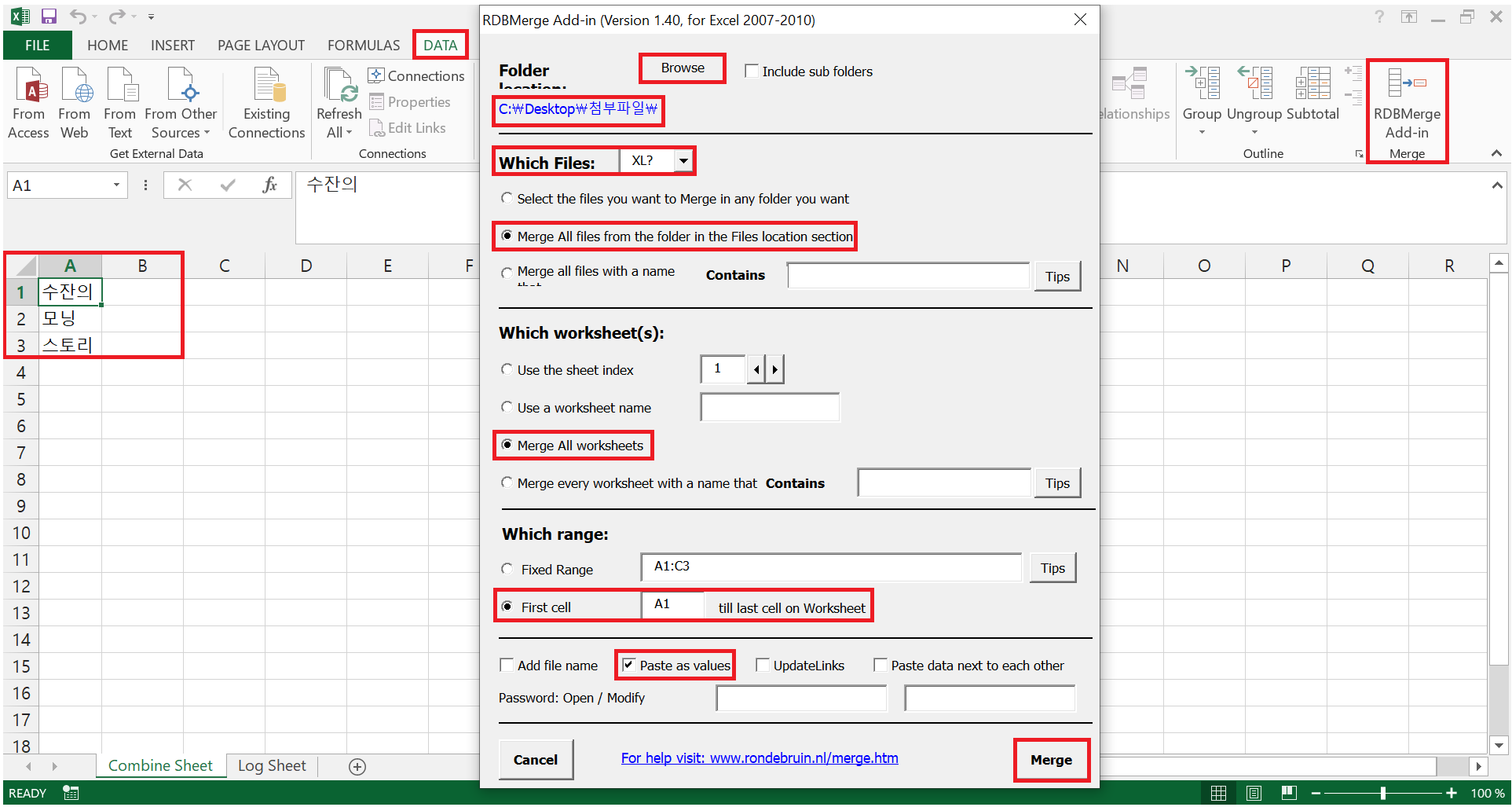The image size is (1512, 807).
Task: Open the HOME ribbon tab
Action: [108, 46]
